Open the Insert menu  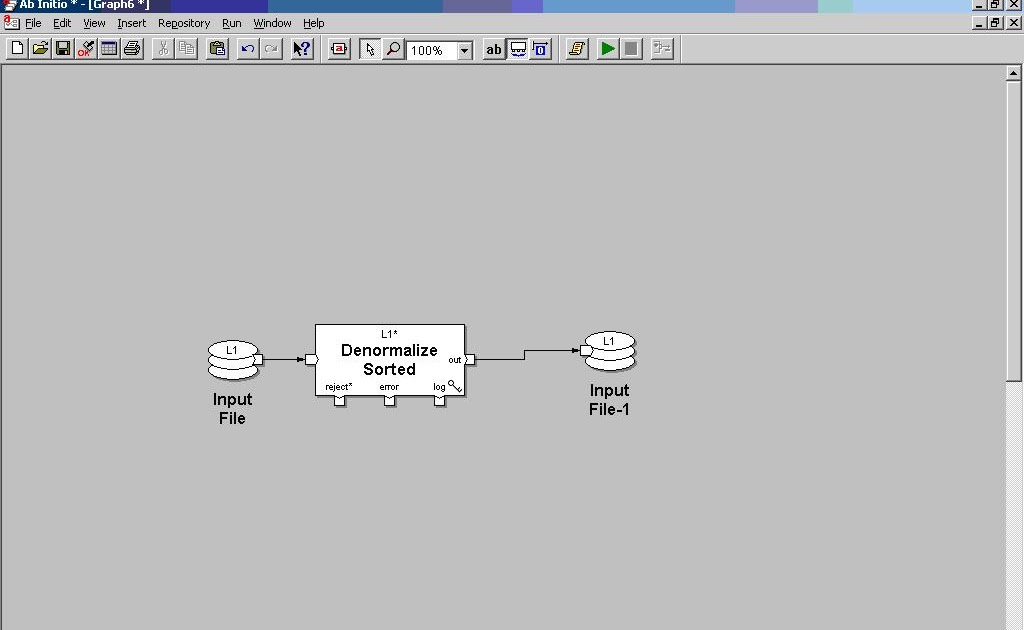[x=131, y=23]
